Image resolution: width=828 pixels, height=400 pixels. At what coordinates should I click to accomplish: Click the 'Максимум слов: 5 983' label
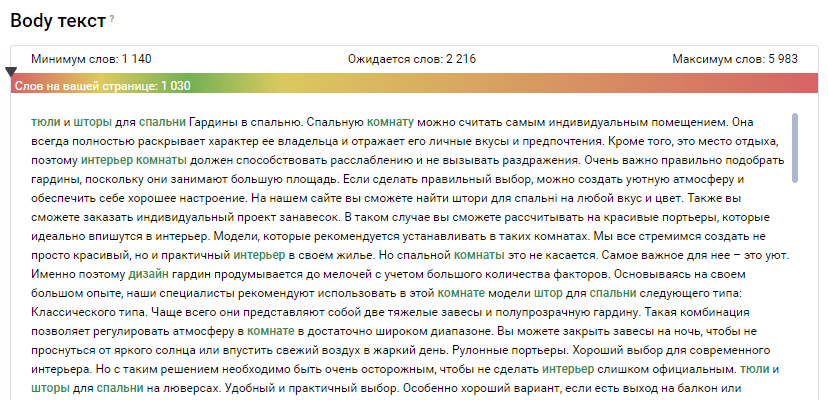tap(735, 59)
